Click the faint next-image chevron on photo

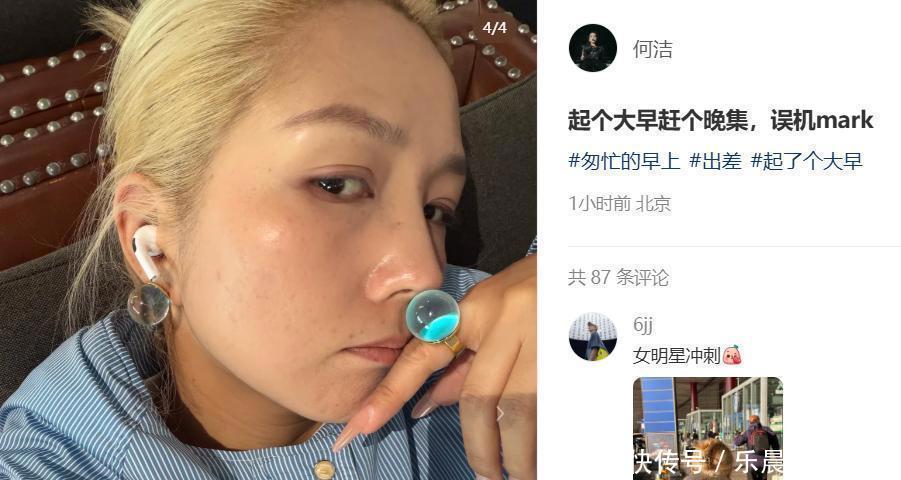[x=500, y=412]
